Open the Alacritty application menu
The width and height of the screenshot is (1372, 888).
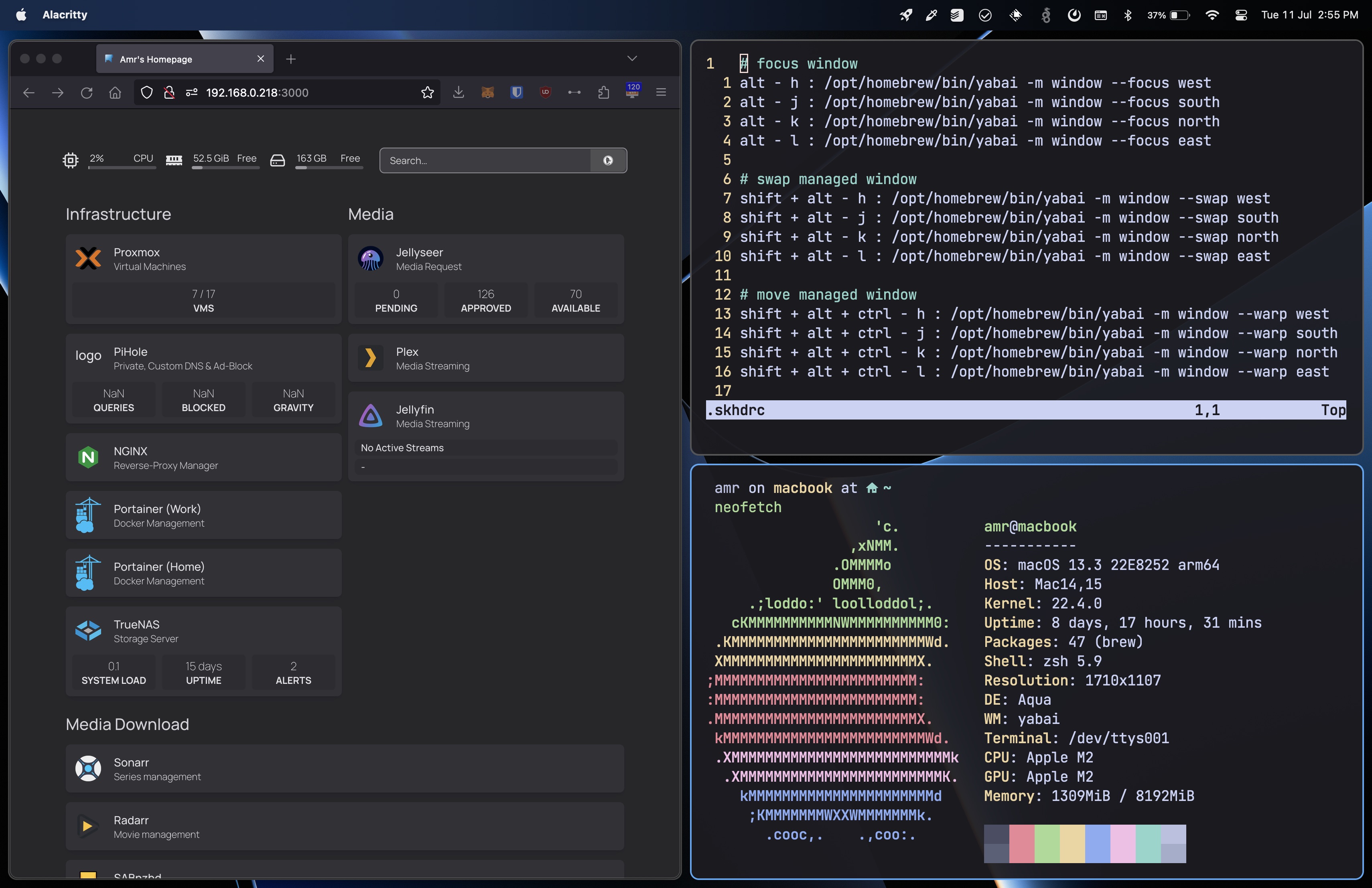pos(65,15)
